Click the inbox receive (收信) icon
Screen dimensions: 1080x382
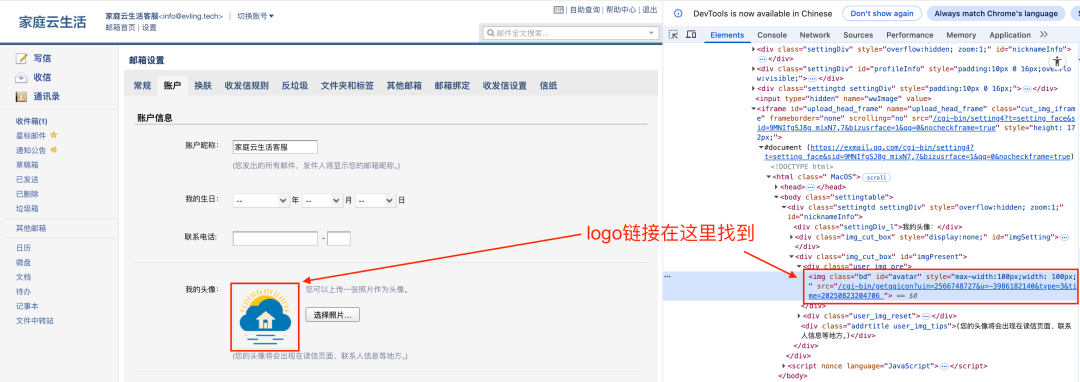(22, 78)
